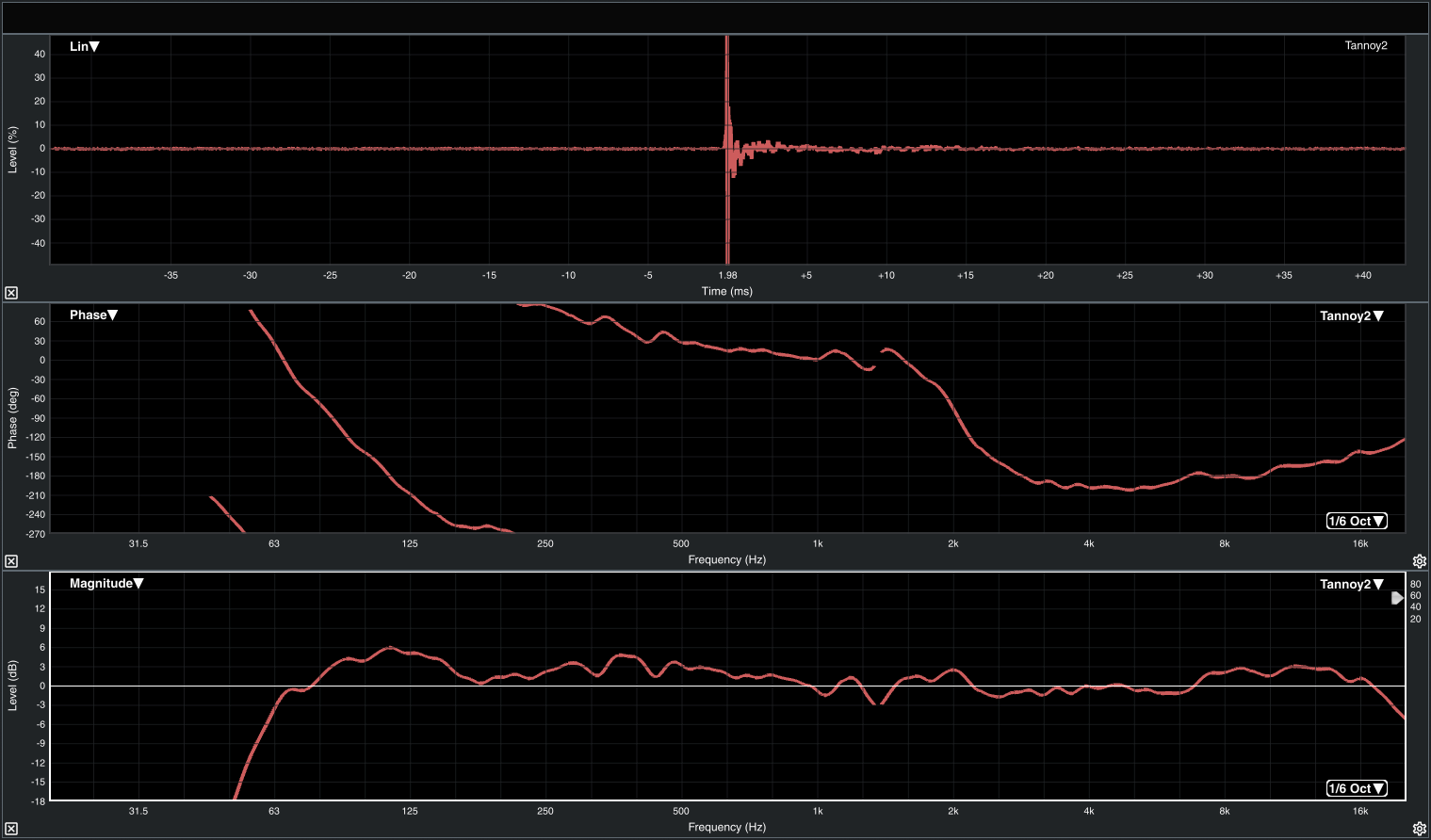Expand Tannoy2 source selector in Phase panel
The image size is (1431, 840).
(x=1351, y=315)
